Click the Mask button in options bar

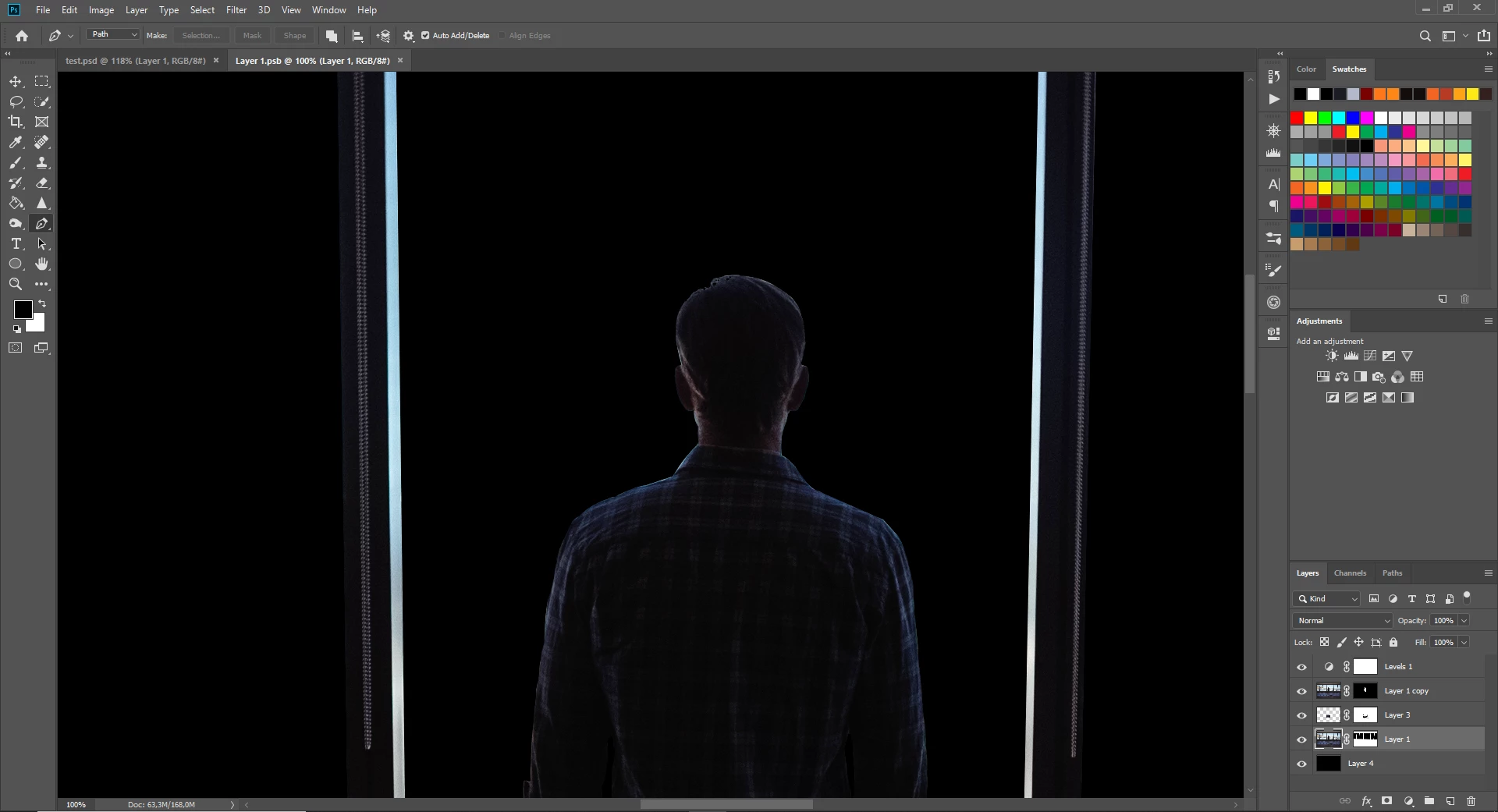point(252,36)
